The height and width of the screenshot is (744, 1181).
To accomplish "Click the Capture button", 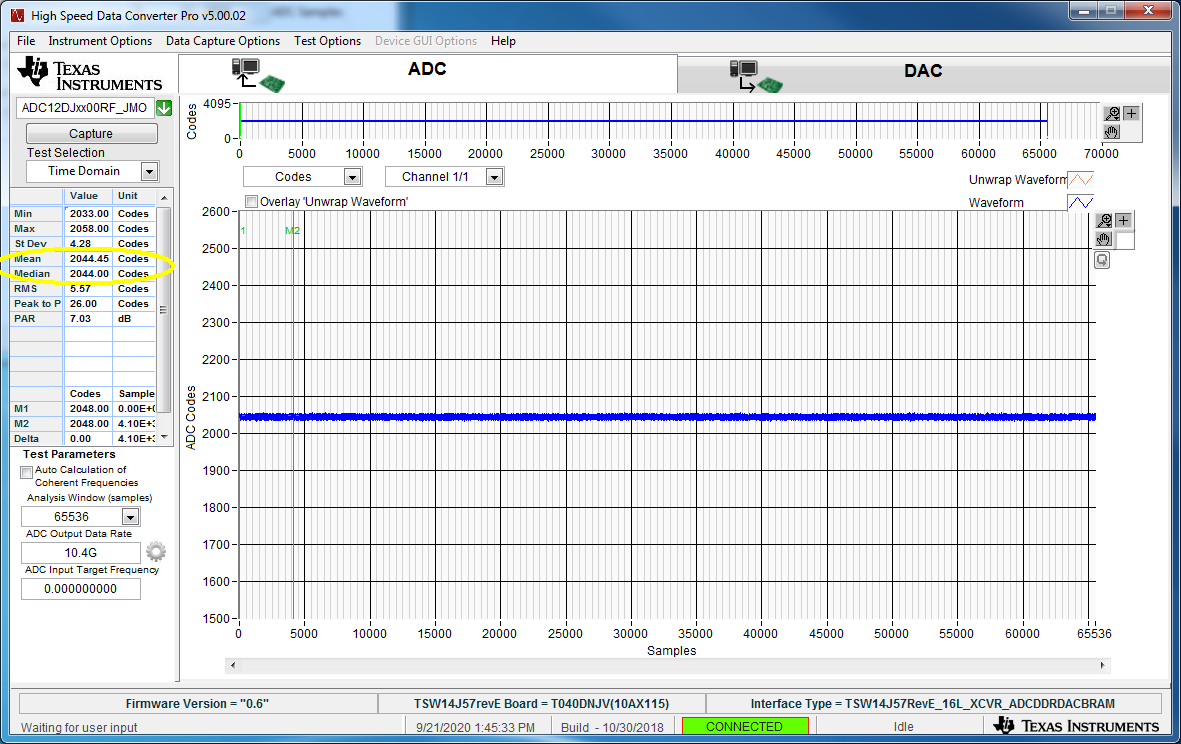I will pos(92,133).
